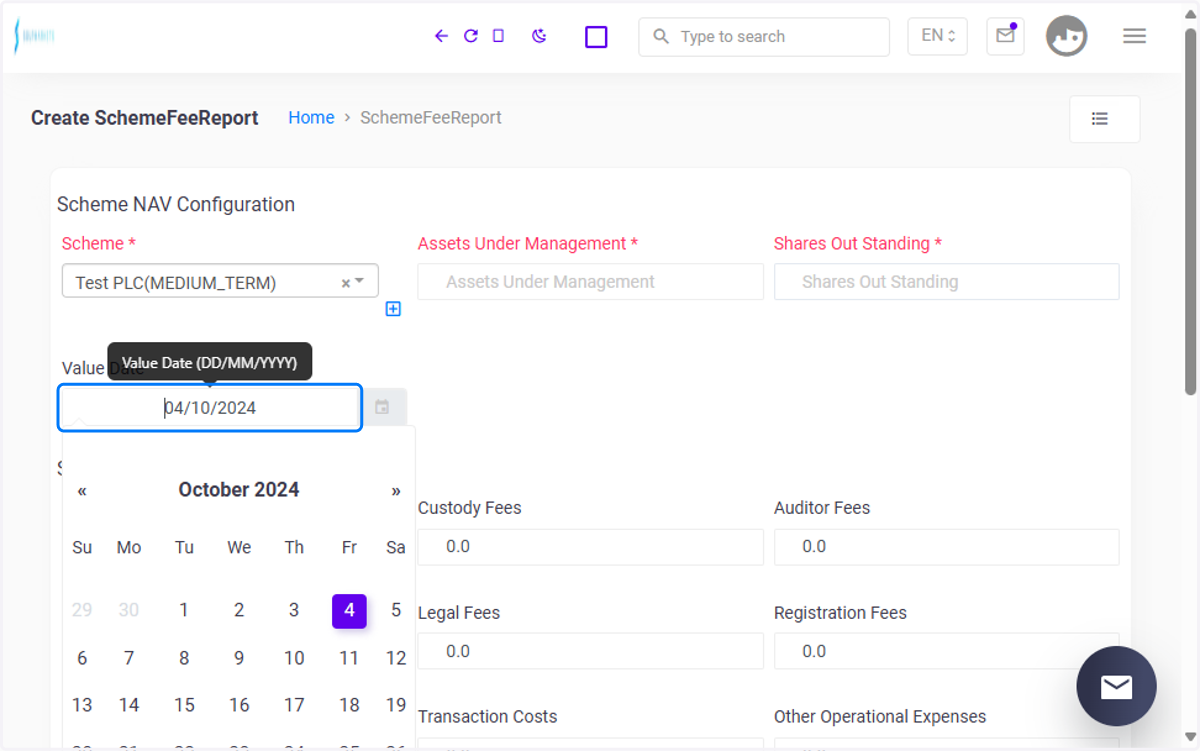Image resolution: width=1200 pixels, height=751 pixels.
Task: Click the company logo in header
Action: click(x=34, y=36)
